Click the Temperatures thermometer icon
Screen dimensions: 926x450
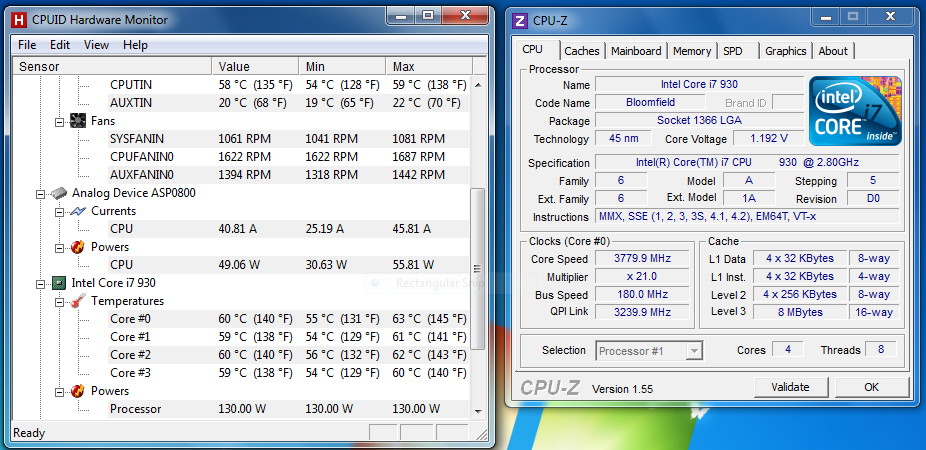tap(79, 301)
